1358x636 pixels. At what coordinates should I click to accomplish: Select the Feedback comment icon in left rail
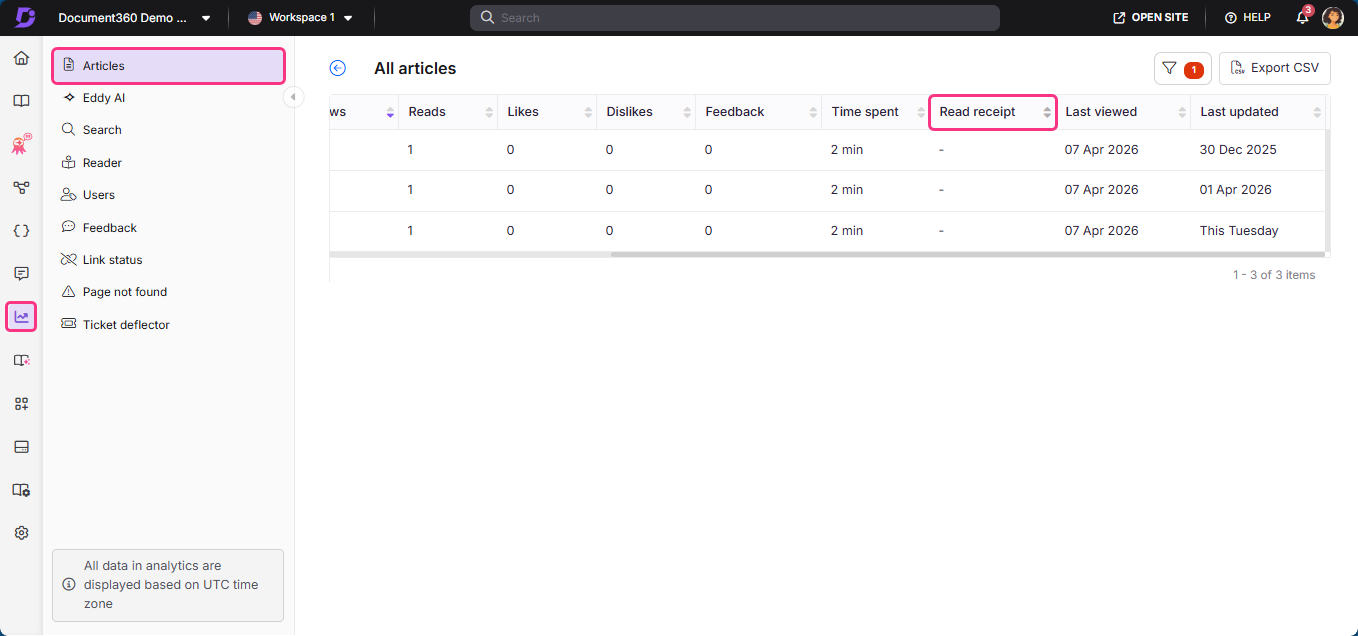tap(21, 273)
